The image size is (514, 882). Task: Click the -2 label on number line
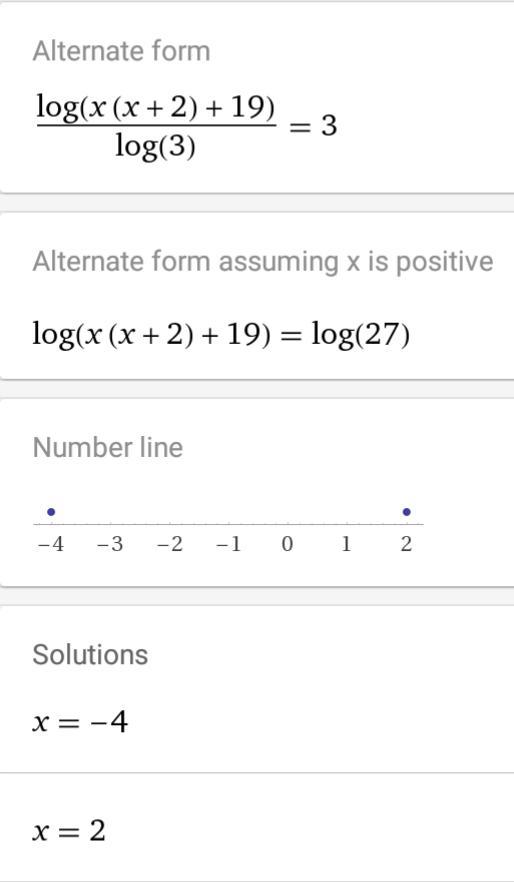169,544
